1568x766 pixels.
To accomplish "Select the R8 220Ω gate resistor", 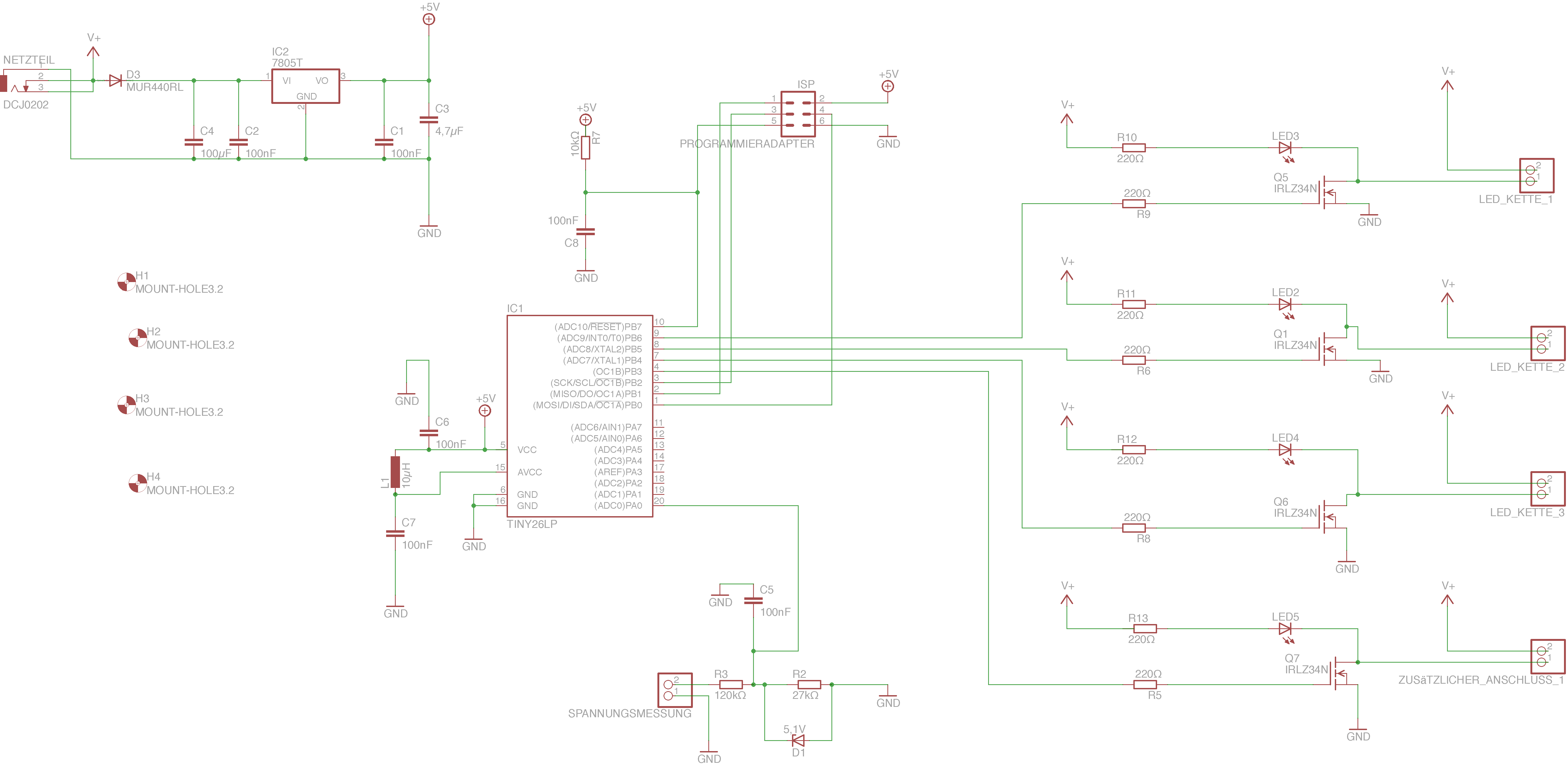I will 1133,528.
